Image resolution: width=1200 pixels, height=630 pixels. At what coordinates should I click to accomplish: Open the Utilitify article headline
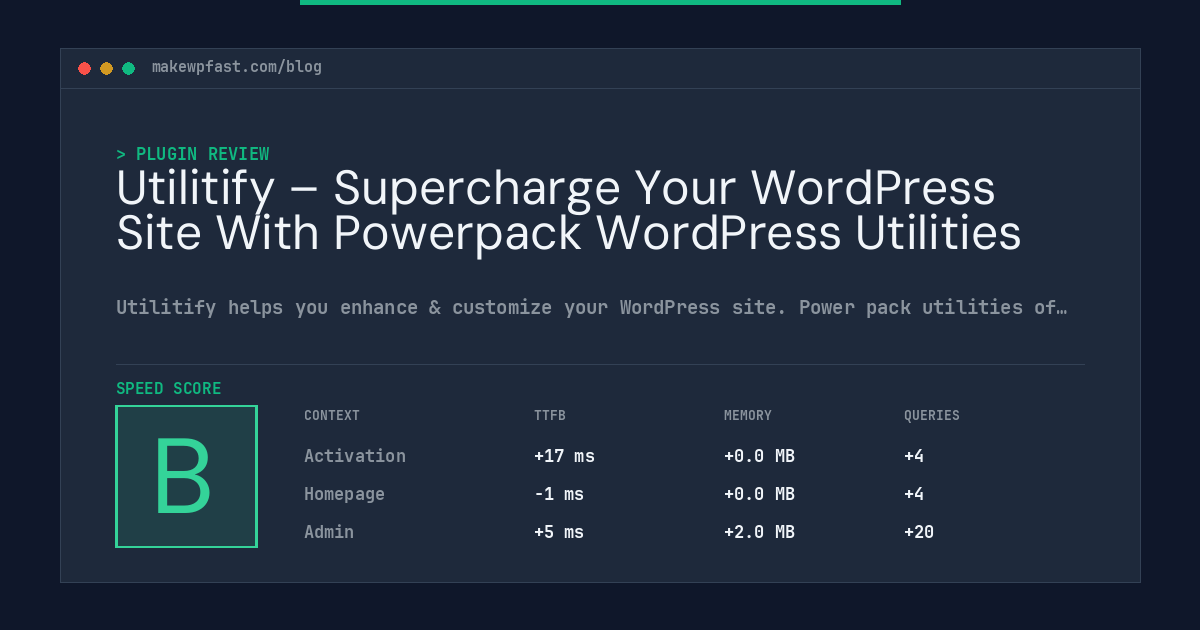(569, 210)
